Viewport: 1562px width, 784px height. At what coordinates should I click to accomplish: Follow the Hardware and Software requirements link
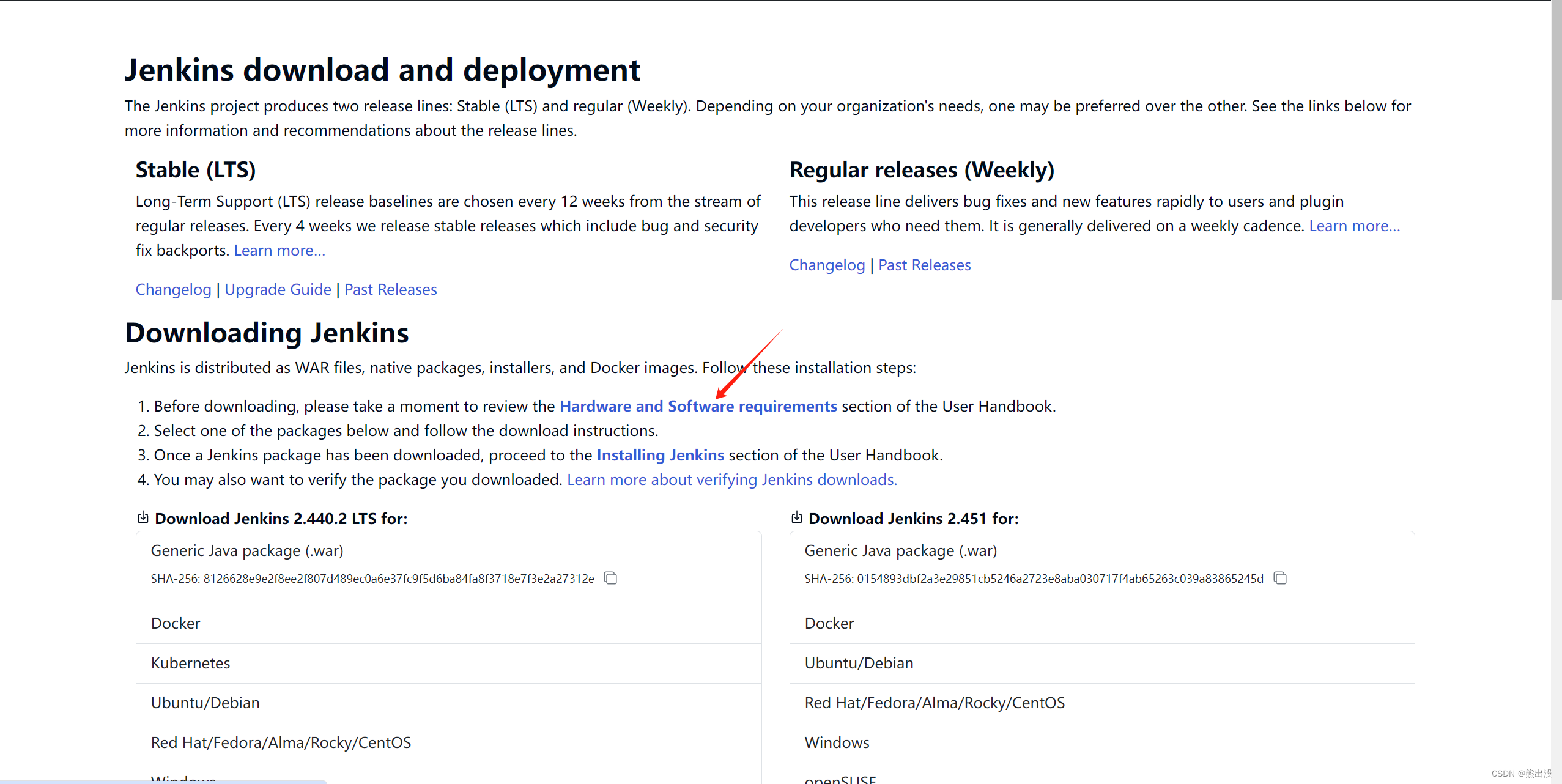coord(698,405)
